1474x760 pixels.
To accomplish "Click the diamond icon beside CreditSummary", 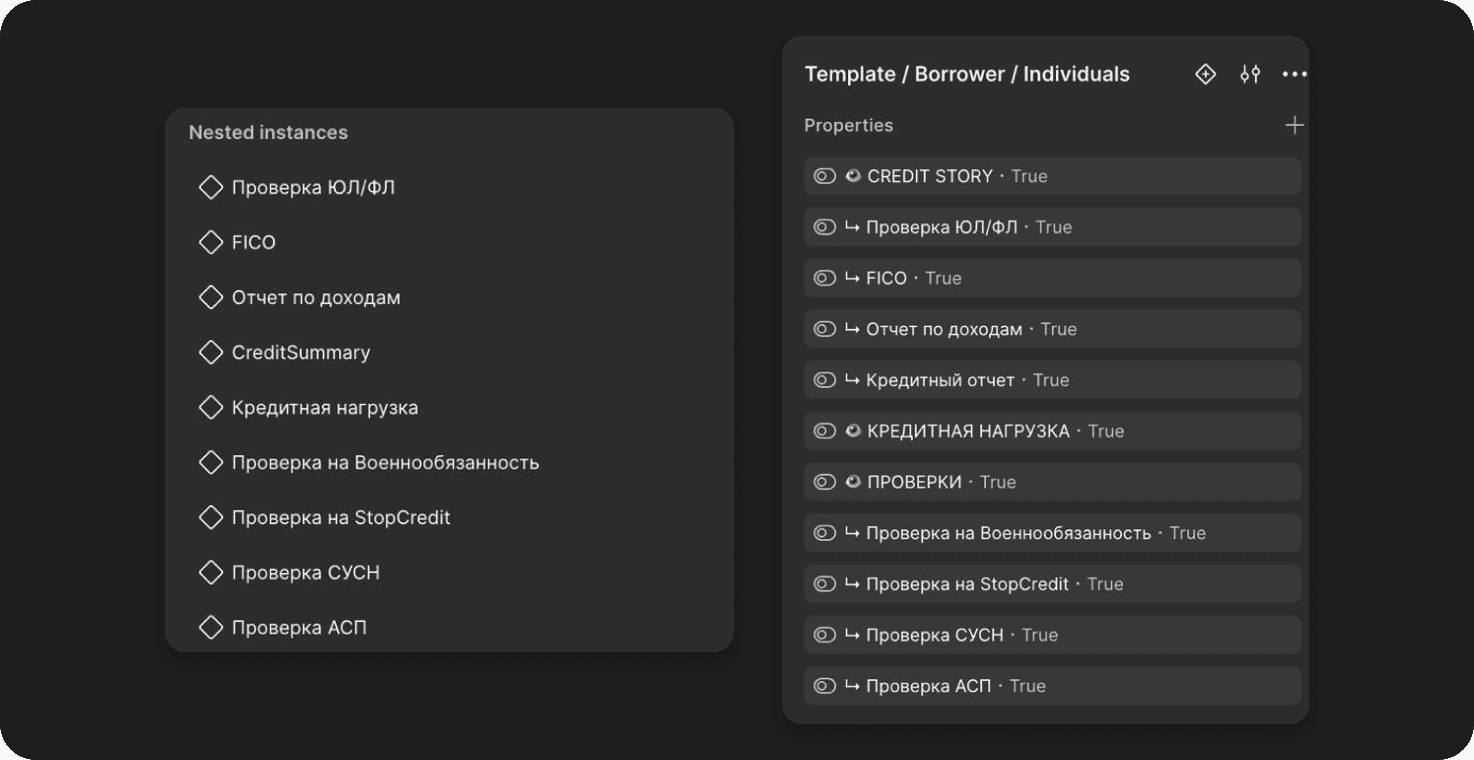I will 211,352.
